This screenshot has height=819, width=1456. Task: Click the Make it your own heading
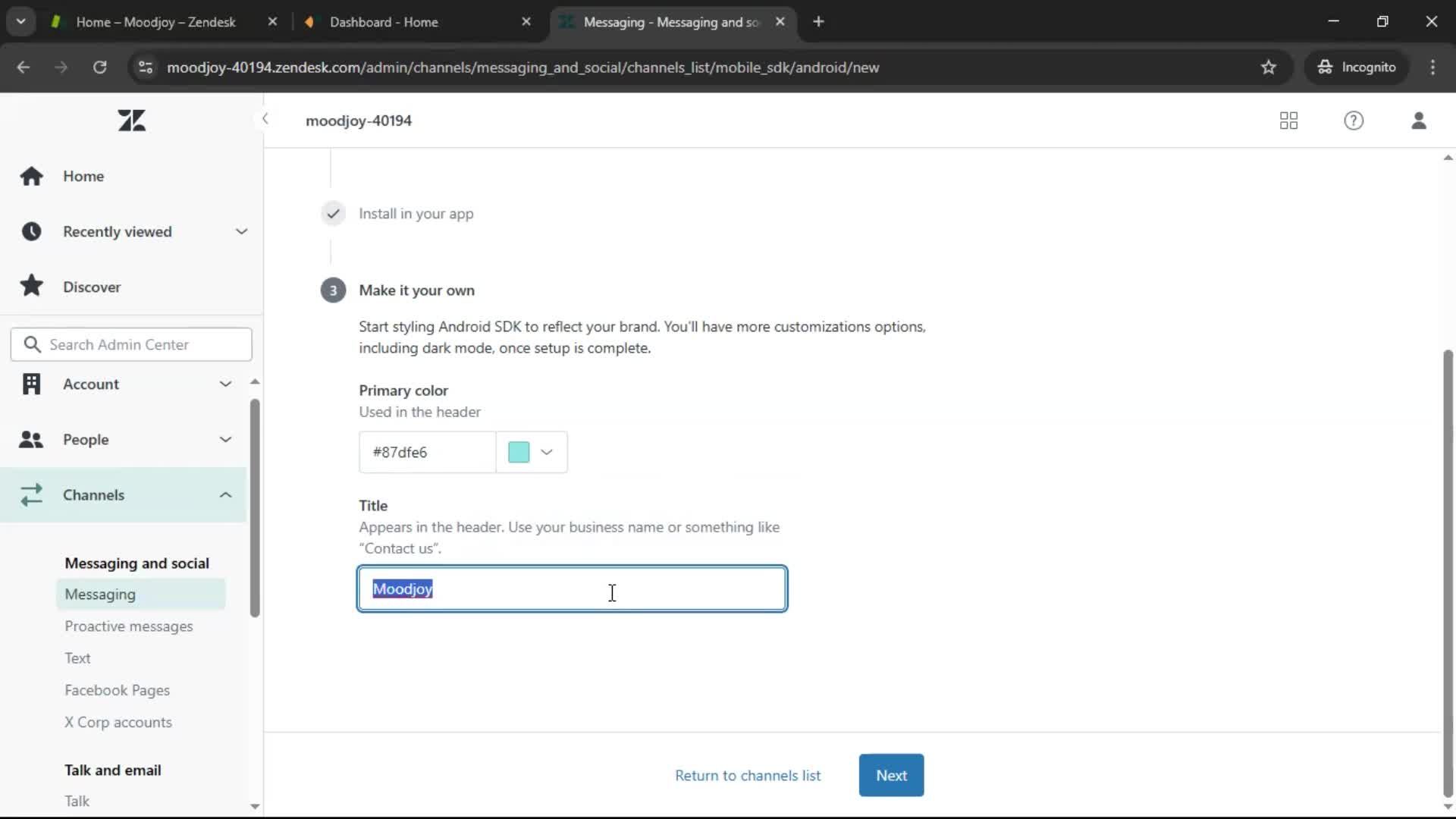click(416, 290)
